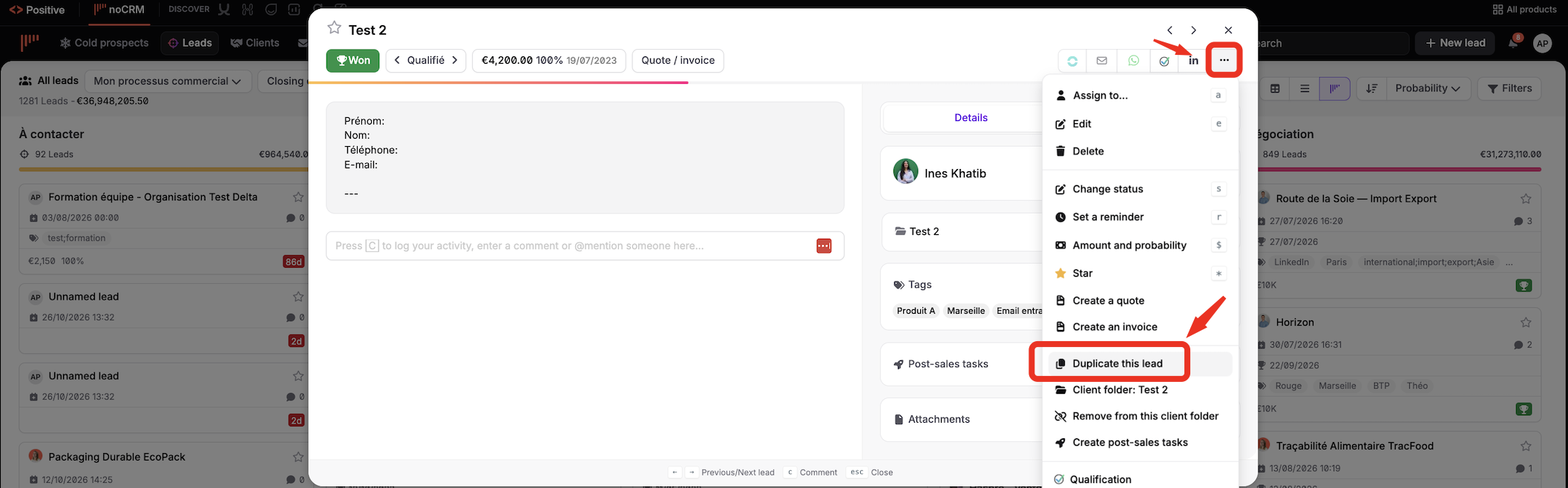The height and width of the screenshot is (488, 1568).
Task: Open WhatsApp icon in lead toolbar
Action: click(1133, 61)
